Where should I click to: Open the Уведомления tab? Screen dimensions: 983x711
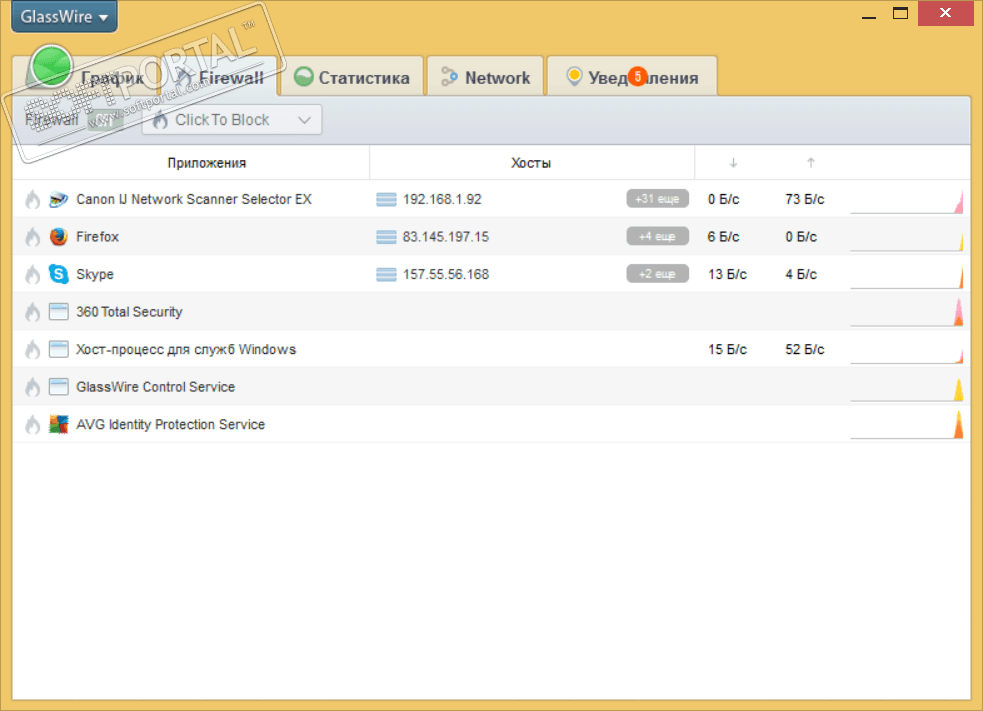click(632, 77)
